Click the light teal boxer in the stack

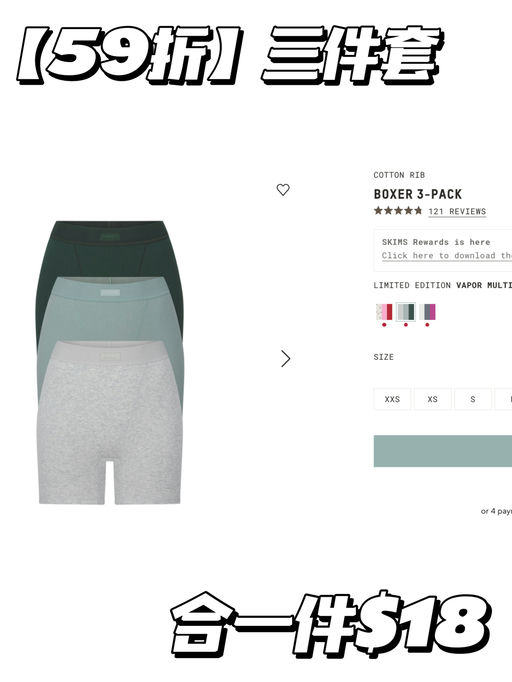click(109, 309)
